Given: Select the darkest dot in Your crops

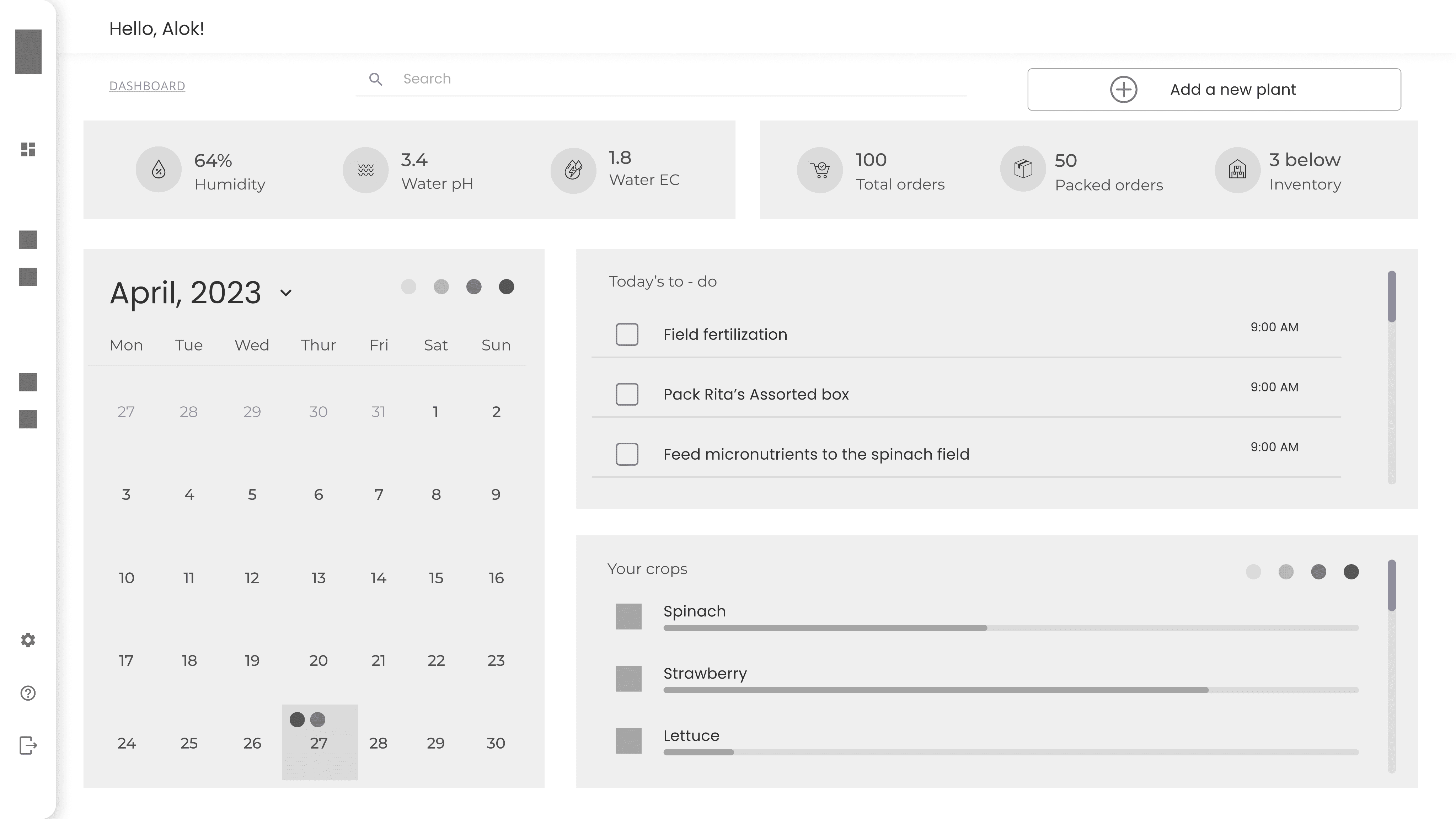Looking at the screenshot, I should coord(1351,572).
